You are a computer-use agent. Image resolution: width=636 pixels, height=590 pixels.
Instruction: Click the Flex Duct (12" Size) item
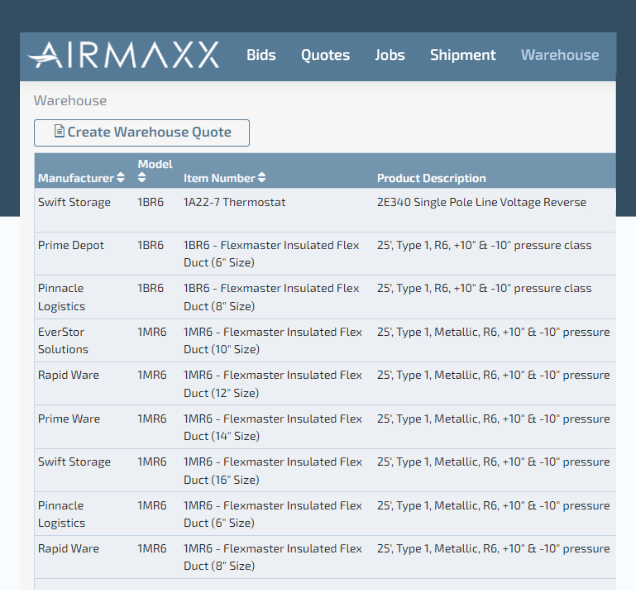pyautogui.click(x=272, y=384)
